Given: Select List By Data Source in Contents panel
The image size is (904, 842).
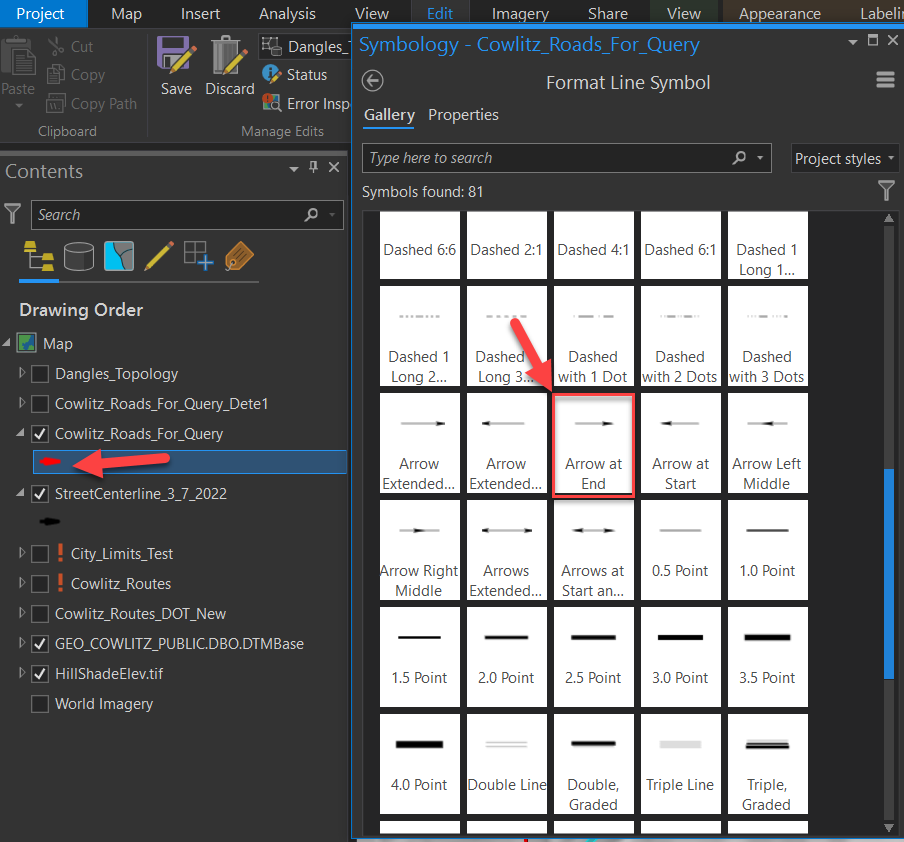Looking at the screenshot, I should [x=79, y=256].
